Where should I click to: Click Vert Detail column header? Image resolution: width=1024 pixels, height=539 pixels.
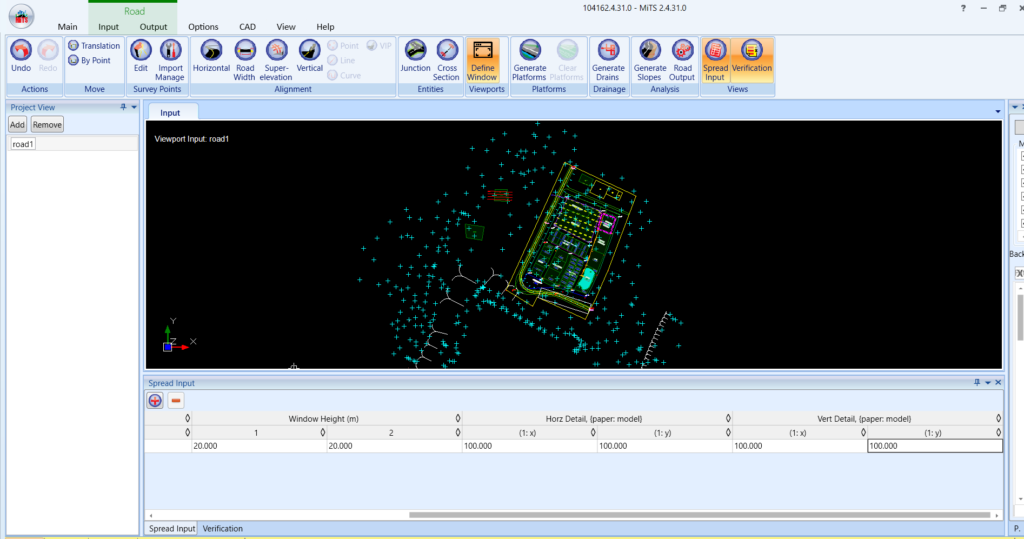[x=864, y=419]
